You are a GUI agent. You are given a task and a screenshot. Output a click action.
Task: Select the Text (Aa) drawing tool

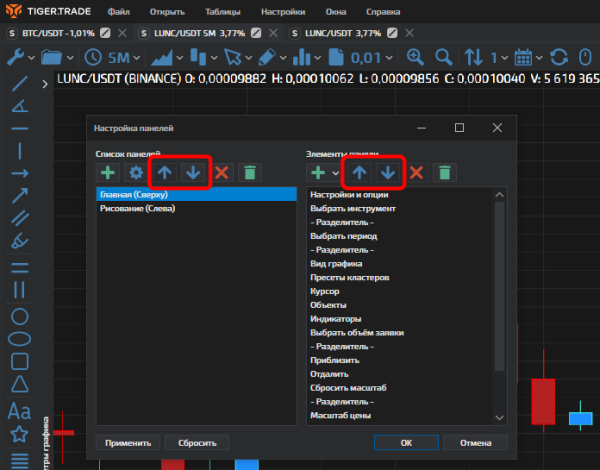click(18, 410)
